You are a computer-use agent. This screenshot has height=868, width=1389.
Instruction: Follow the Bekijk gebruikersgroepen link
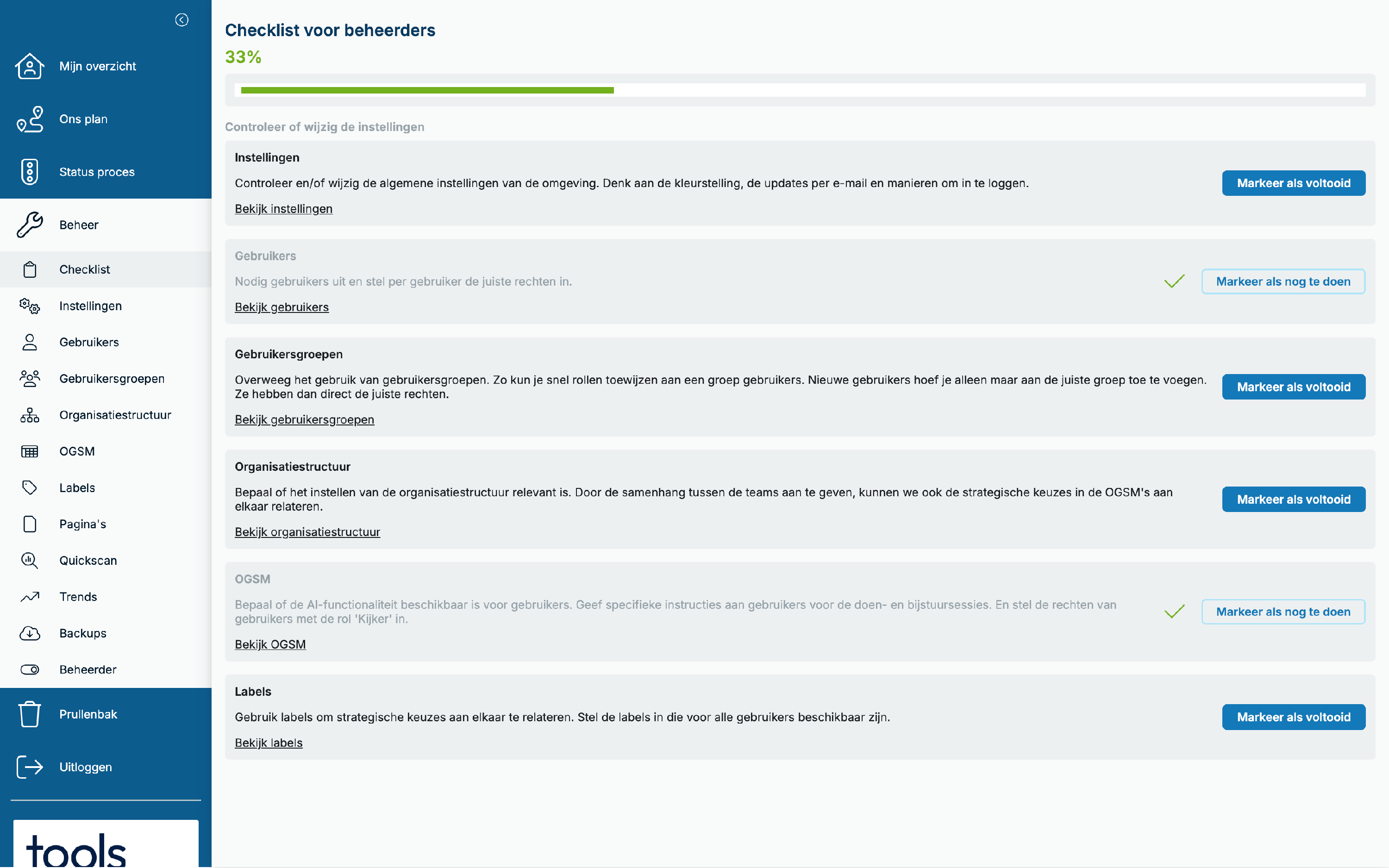coord(304,419)
